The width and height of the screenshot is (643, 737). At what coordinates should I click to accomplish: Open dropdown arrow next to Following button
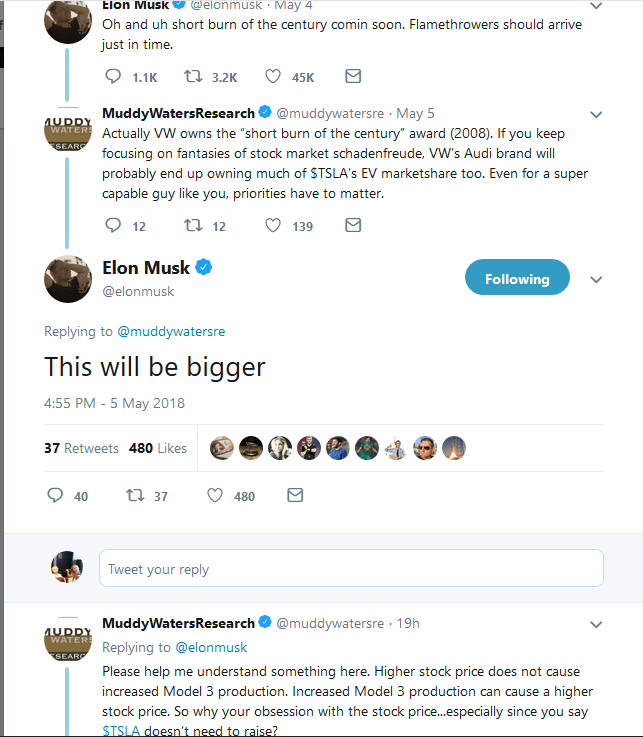pos(597,280)
